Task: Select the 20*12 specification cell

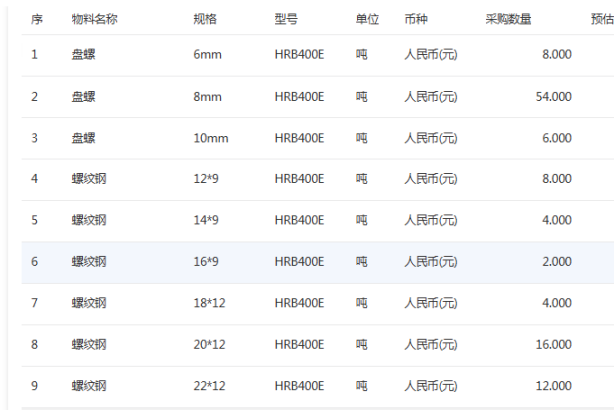Action: click(209, 344)
